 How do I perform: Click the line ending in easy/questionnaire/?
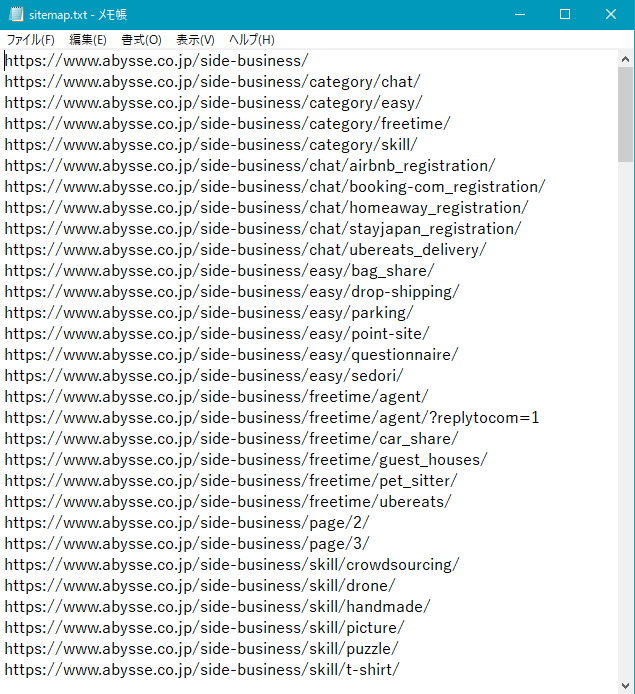pos(231,355)
